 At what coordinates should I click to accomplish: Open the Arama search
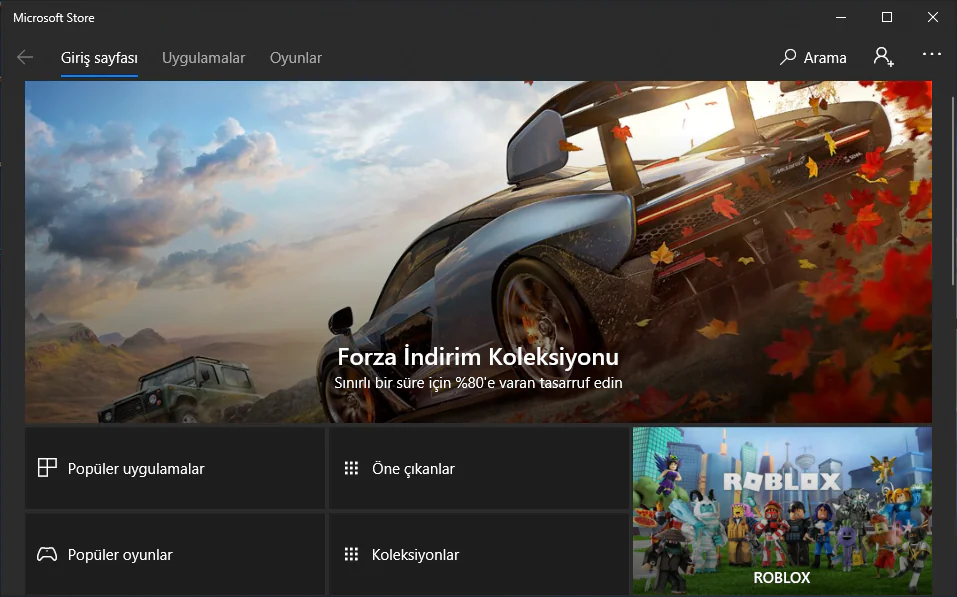click(x=813, y=57)
